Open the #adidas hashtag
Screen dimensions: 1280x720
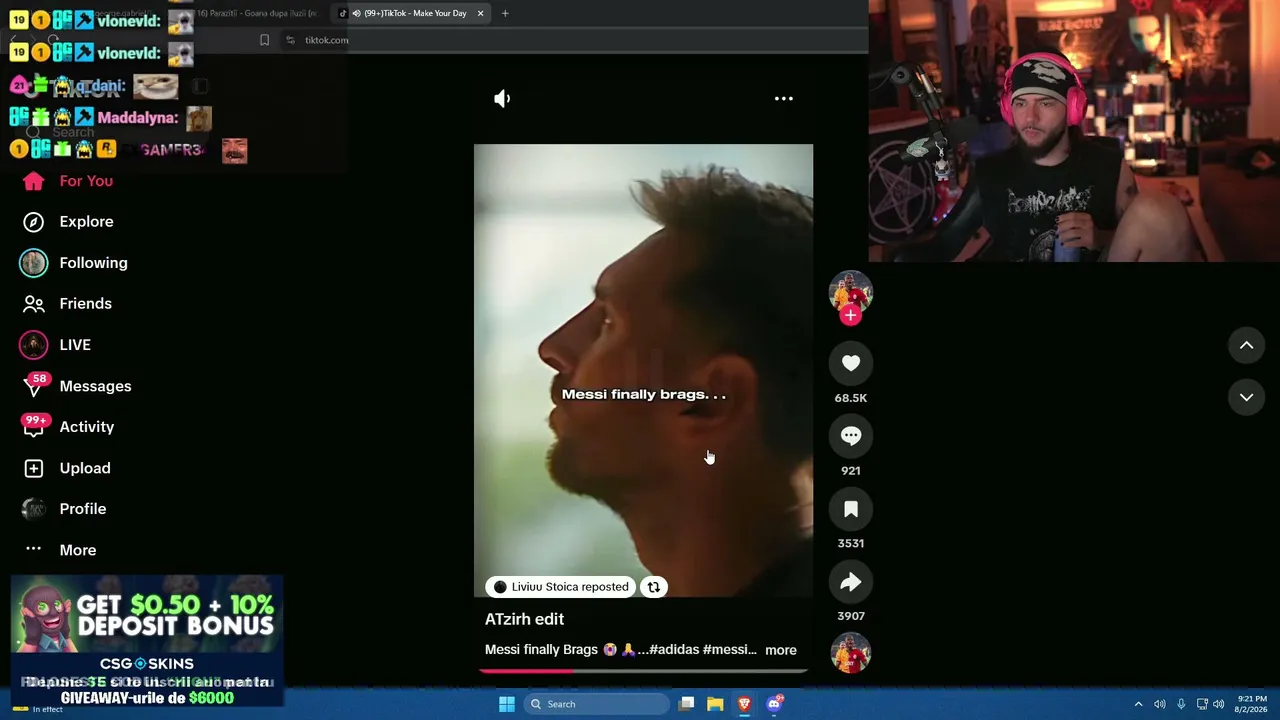coord(674,650)
